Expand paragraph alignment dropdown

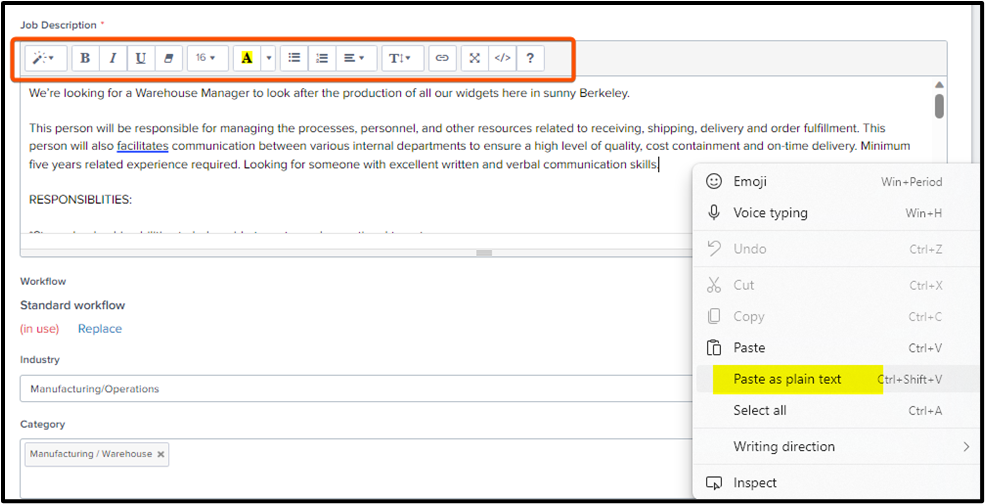point(354,58)
